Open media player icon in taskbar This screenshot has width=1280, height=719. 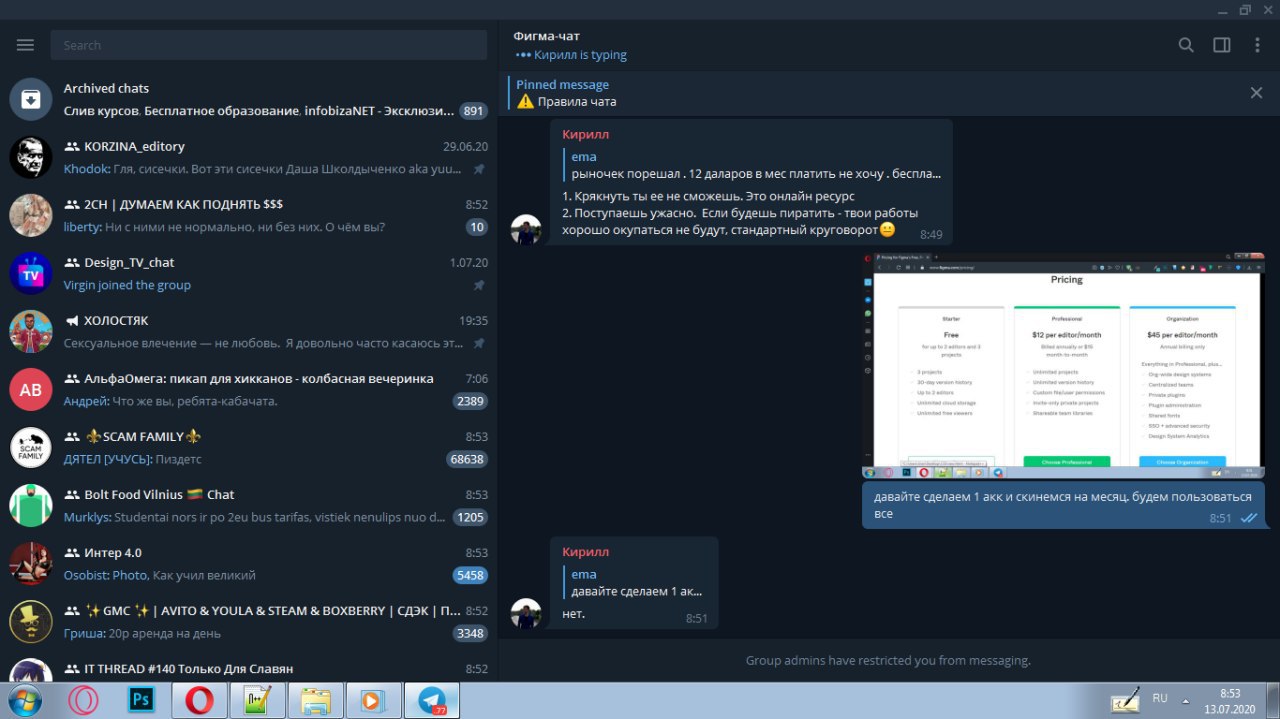(373, 700)
